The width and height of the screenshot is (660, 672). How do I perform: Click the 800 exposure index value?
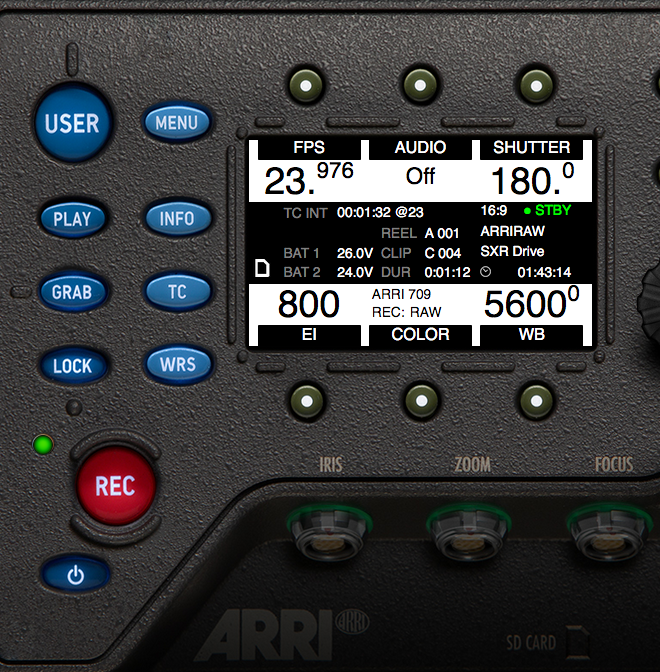[309, 304]
